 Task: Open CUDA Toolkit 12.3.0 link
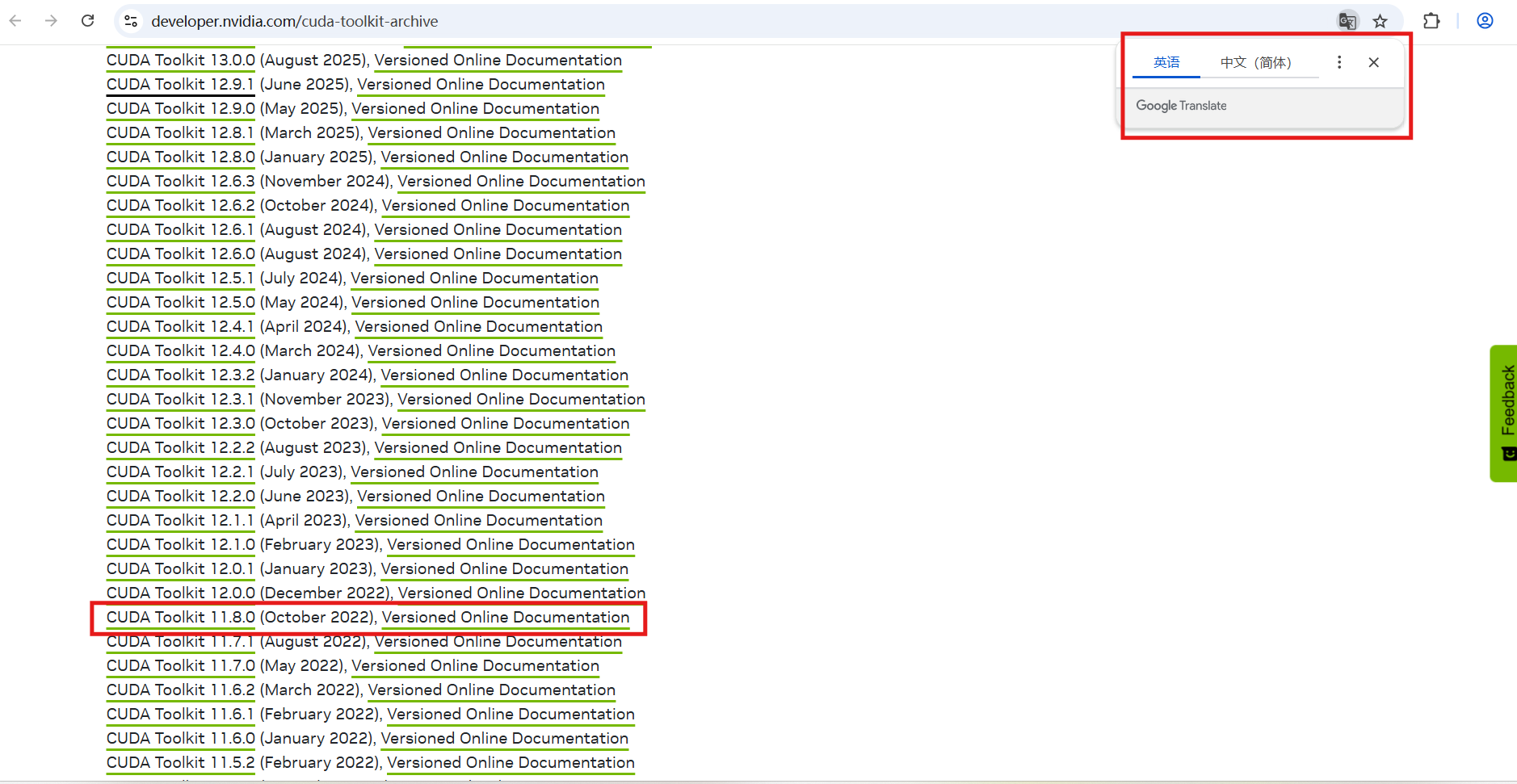pyautogui.click(x=181, y=423)
